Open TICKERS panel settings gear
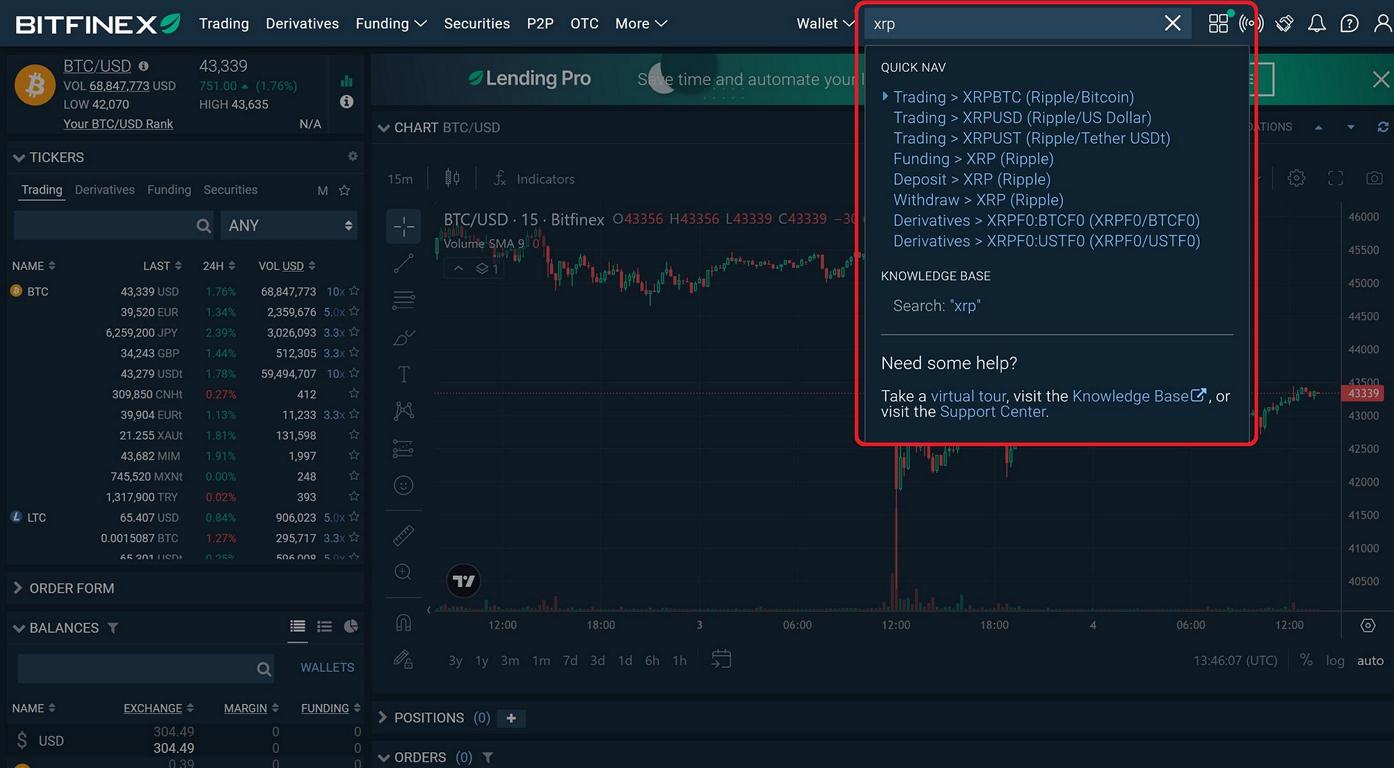 pyautogui.click(x=352, y=157)
